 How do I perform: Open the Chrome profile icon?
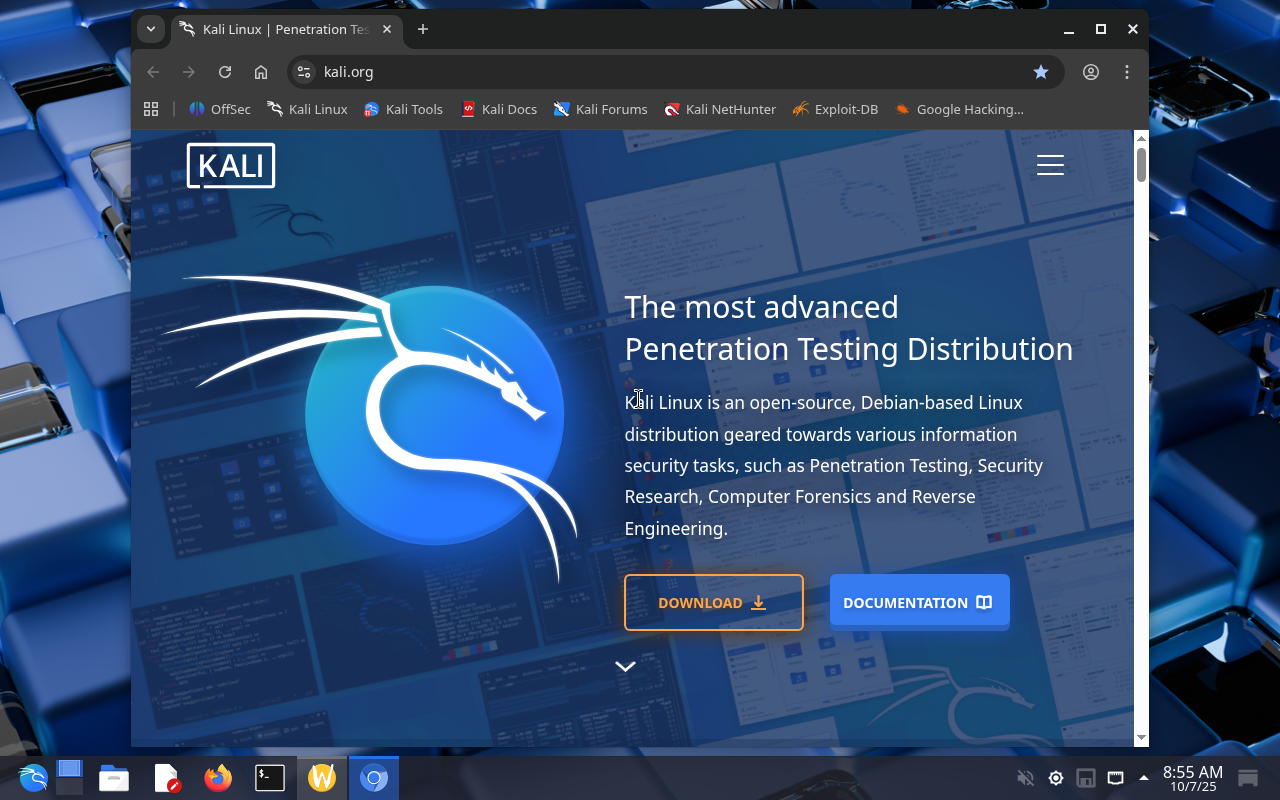click(x=1091, y=72)
